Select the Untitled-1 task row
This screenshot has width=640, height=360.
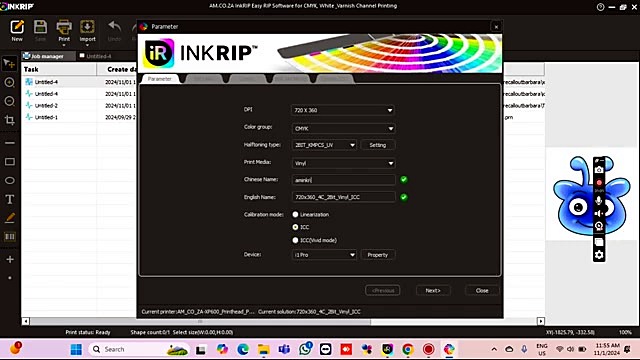pyautogui.click(x=79, y=117)
